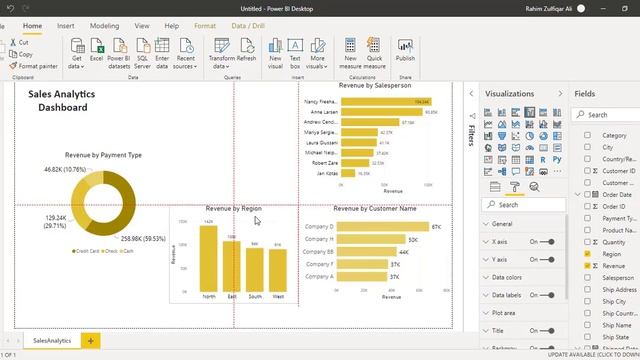
Task: Tick the Customer ID field checkbox
Action: pyautogui.click(x=587, y=171)
